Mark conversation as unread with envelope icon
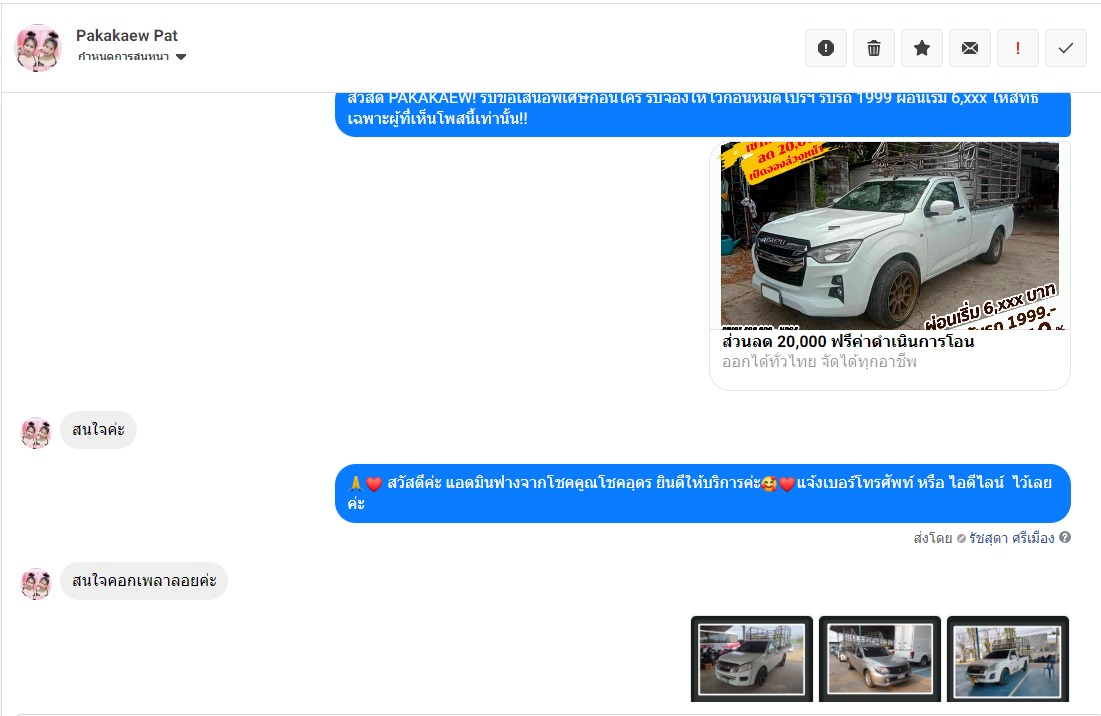Image resolution: width=1101 pixels, height=716 pixels. (x=969, y=48)
